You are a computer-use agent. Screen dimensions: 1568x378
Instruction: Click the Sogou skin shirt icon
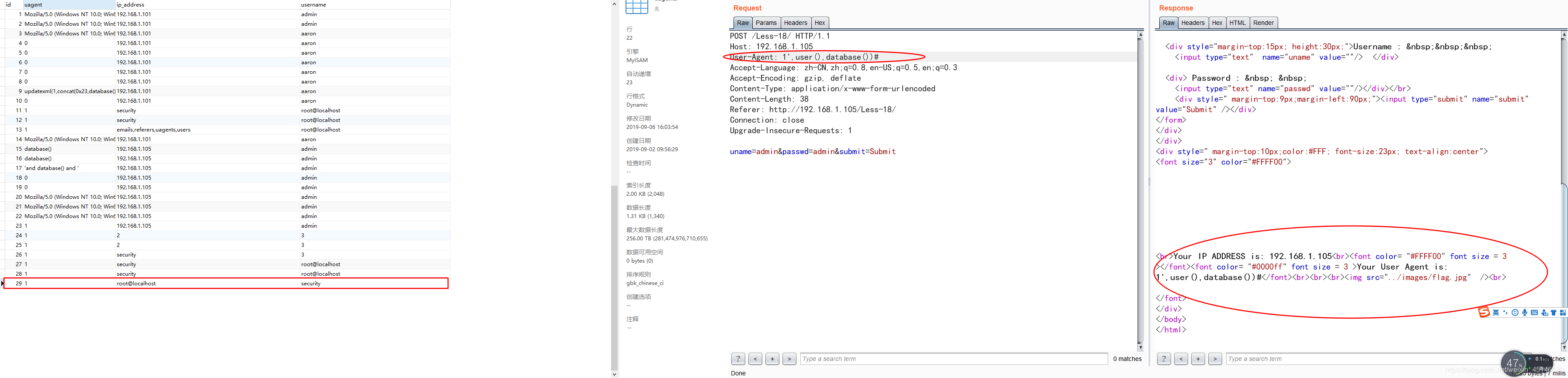(1554, 313)
